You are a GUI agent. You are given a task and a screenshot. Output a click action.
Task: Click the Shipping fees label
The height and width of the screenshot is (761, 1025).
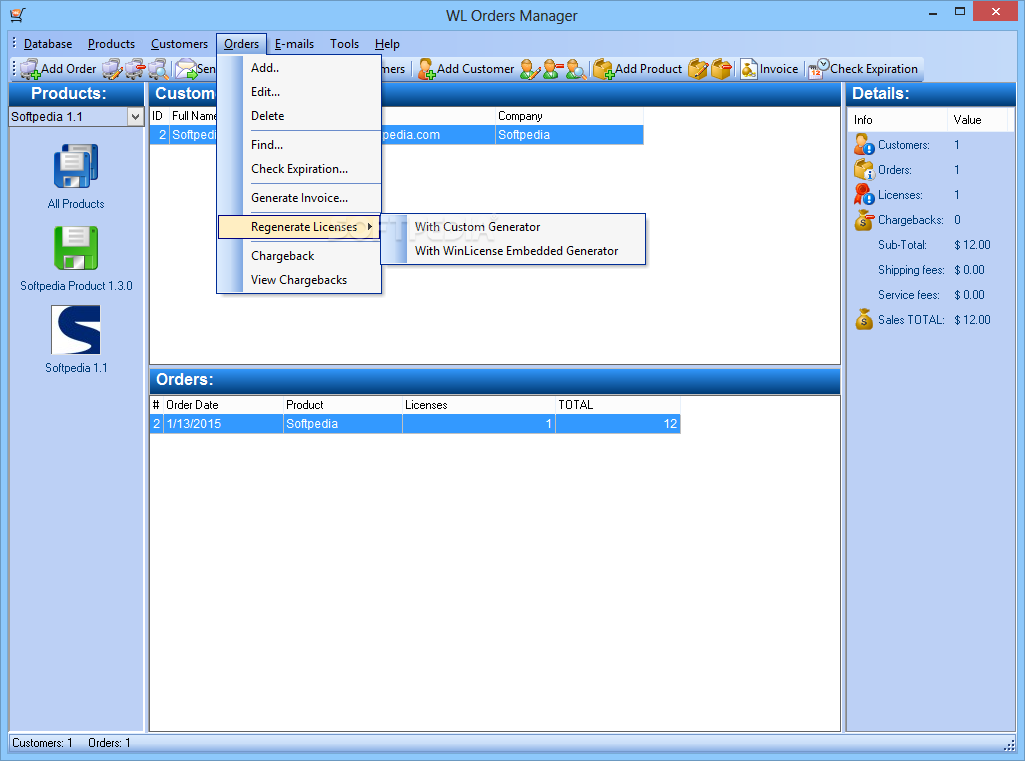pos(911,270)
